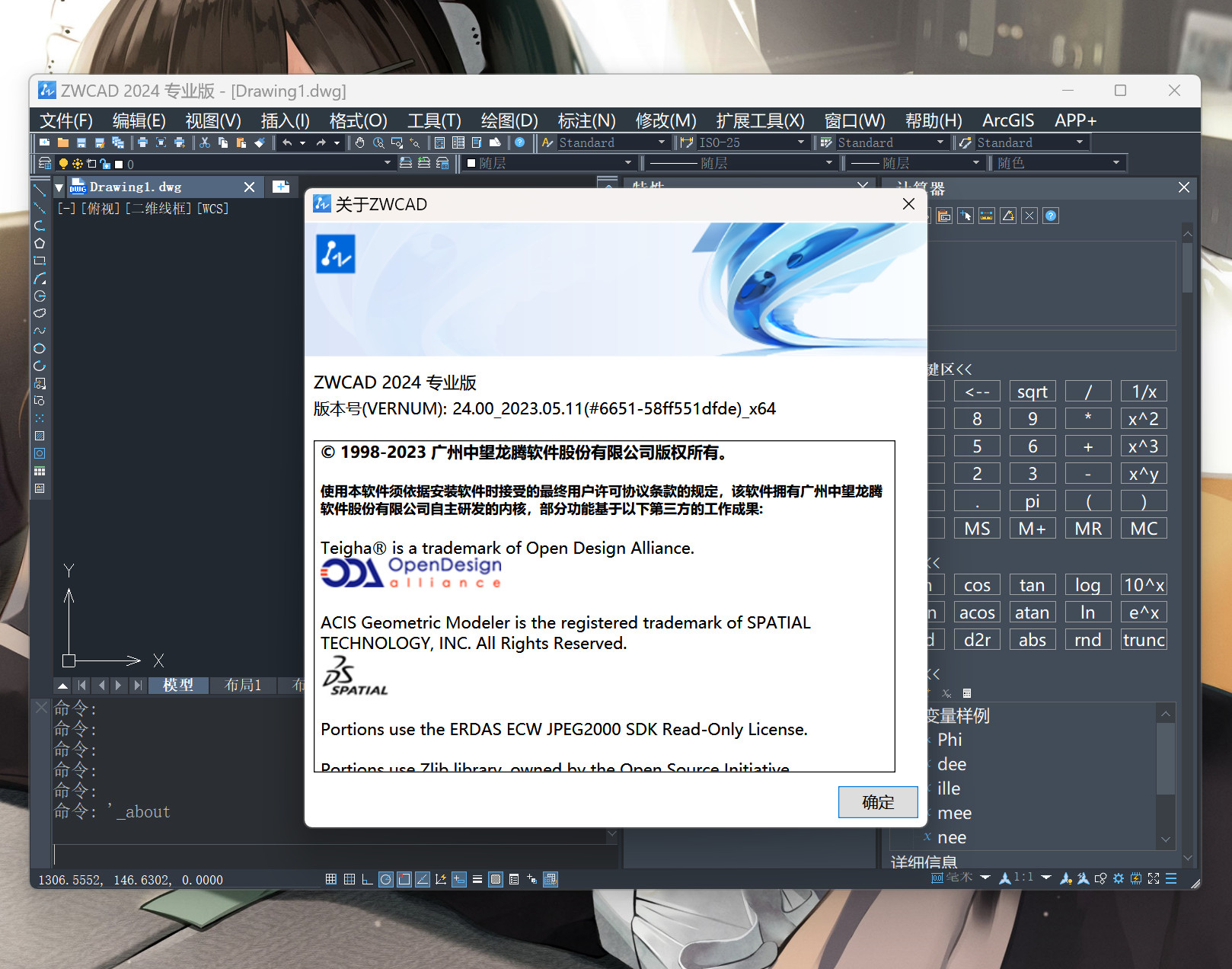
Task: Click the calculator panel help icon
Action: point(1051,216)
